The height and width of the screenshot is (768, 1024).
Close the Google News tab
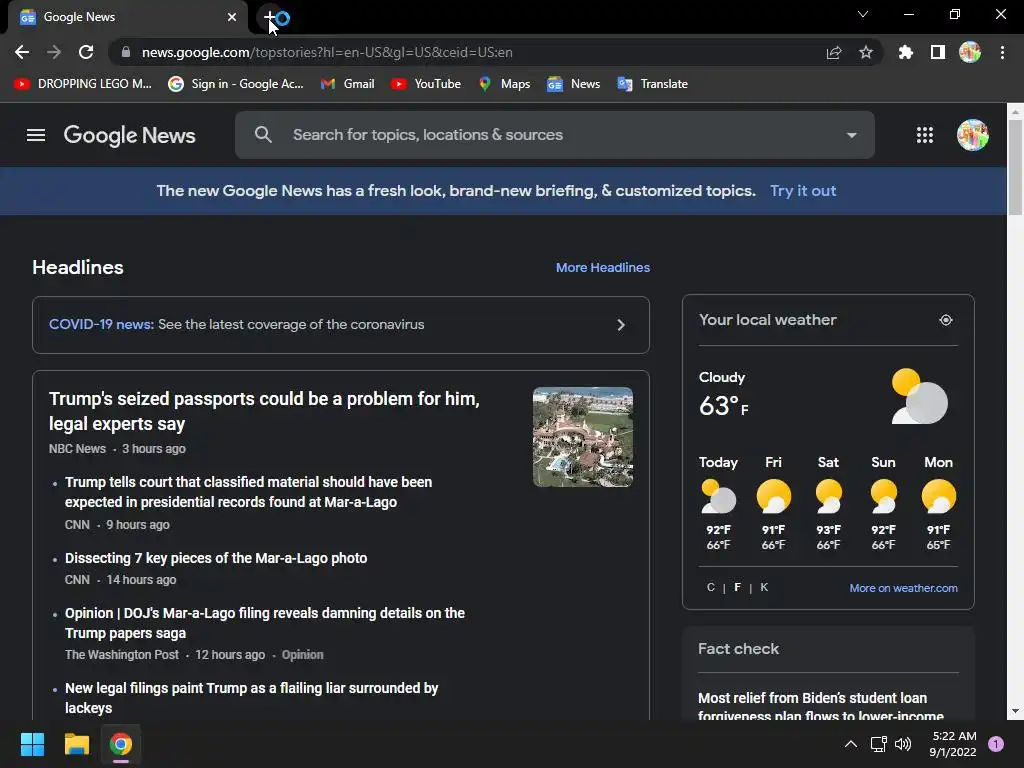232,17
